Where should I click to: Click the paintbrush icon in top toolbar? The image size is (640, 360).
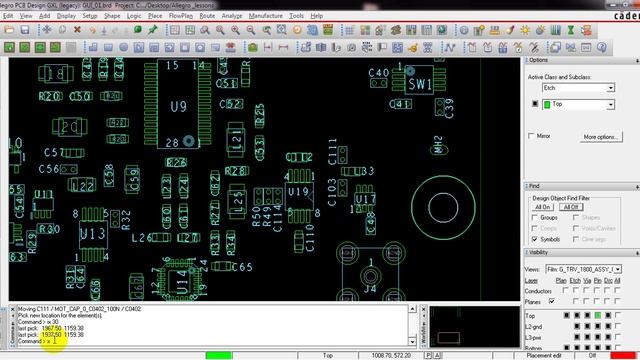click(510, 30)
